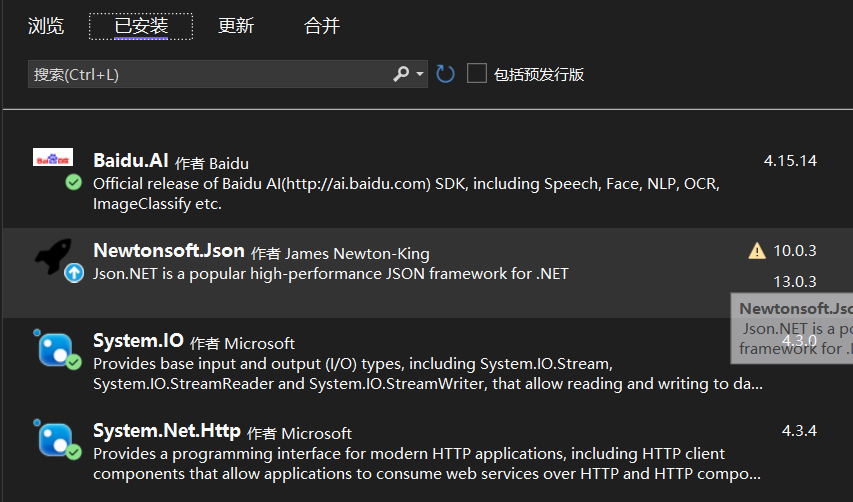
Task: Click author James Newton-King text
Action: [357, 253]
